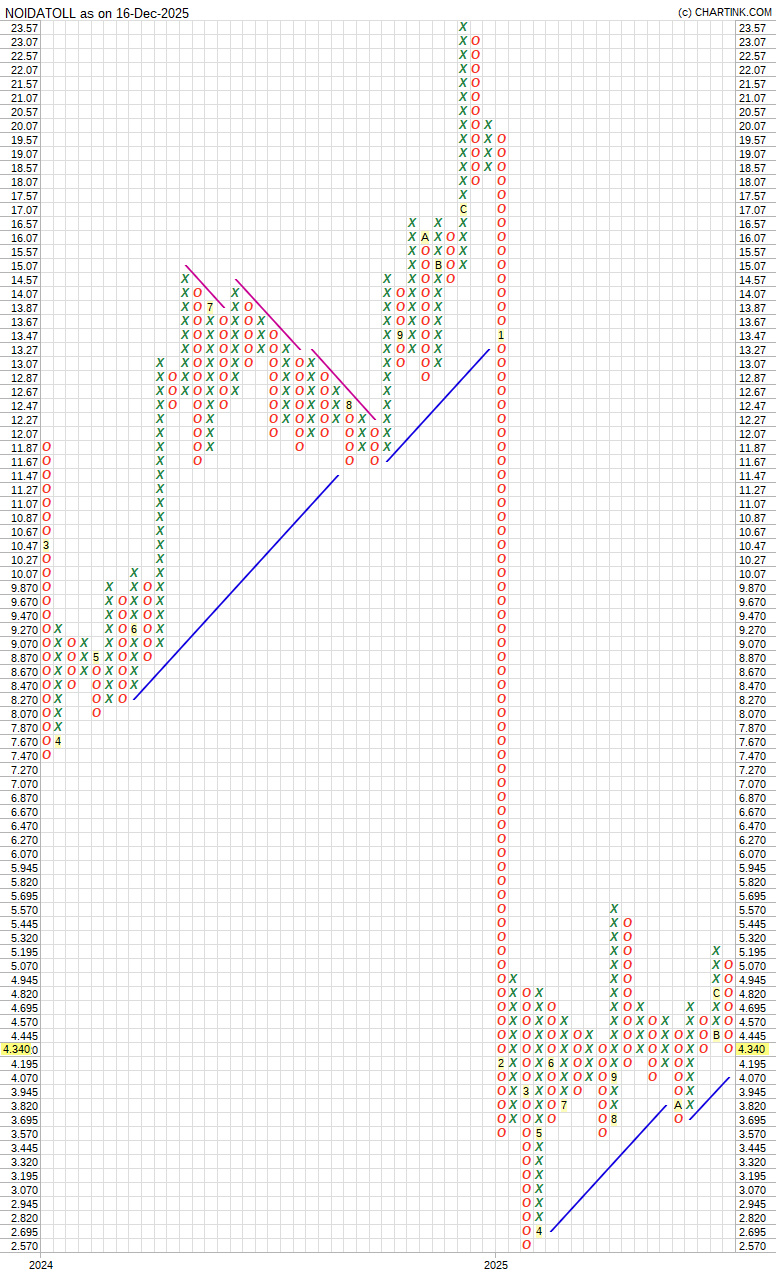Click the yellow month marker '2' at 4.195 level
The image size is (778, 1282).
[501, 1063]
